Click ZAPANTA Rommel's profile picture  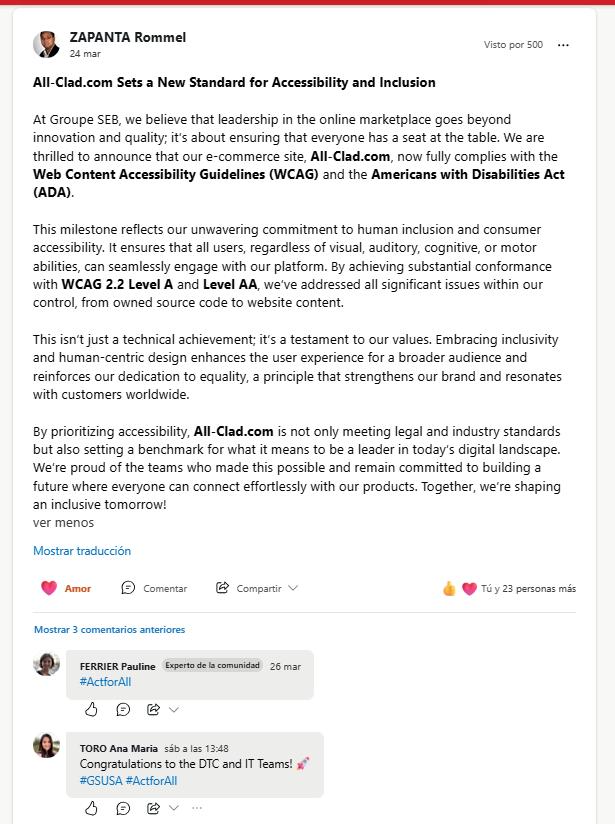pos(46,45)
